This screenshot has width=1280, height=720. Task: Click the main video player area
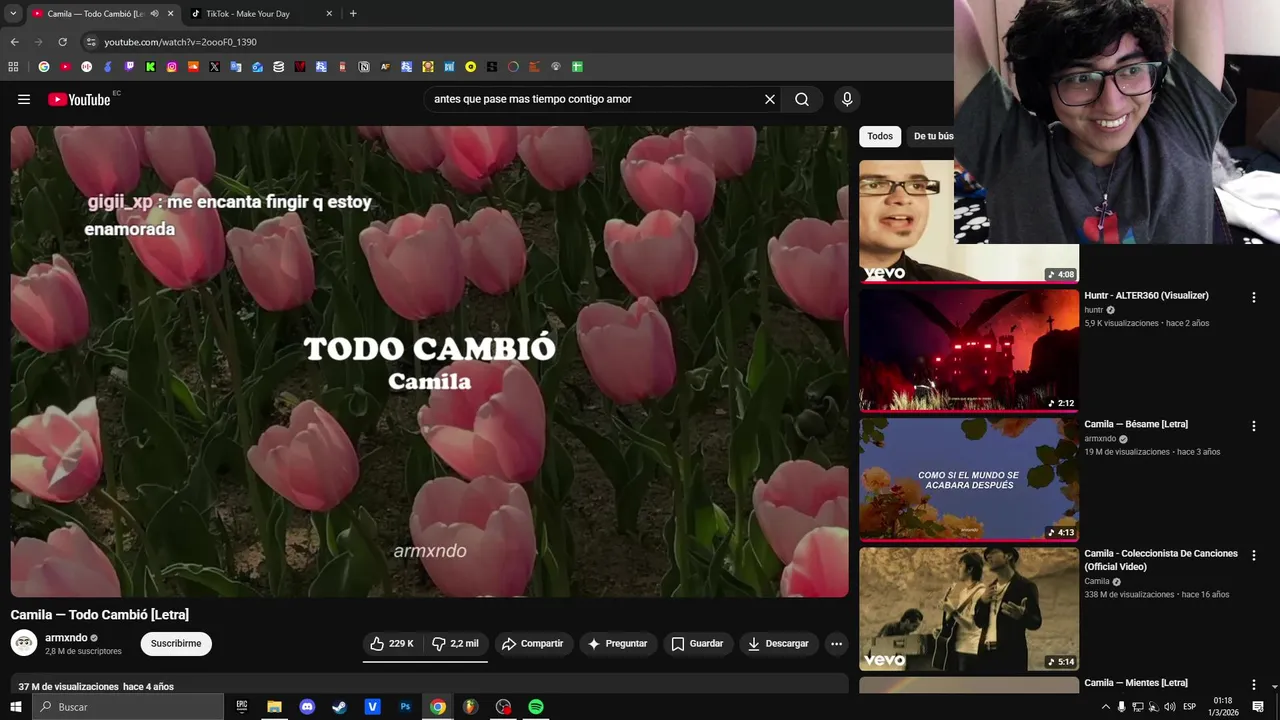click(429, 361)
